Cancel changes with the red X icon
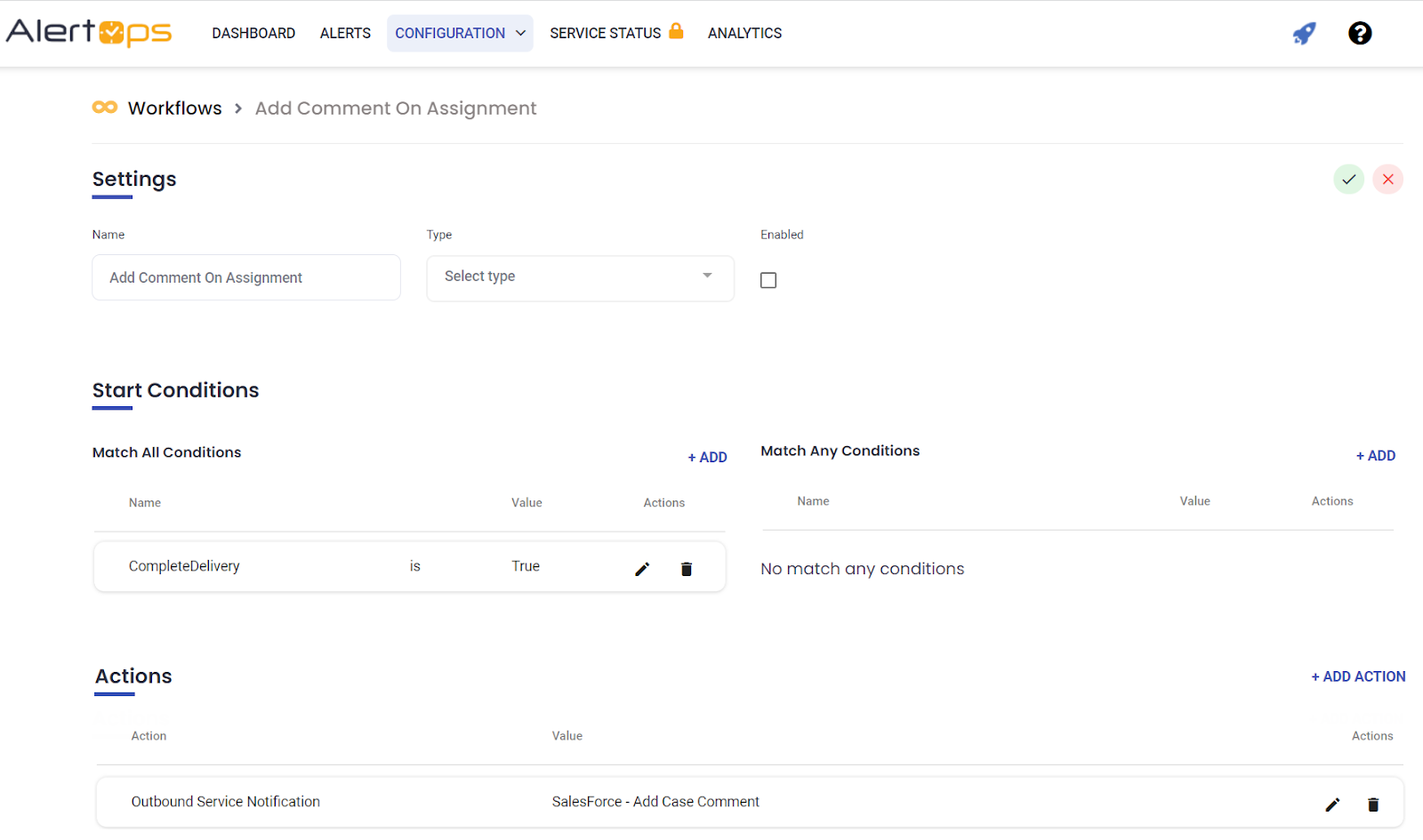The image size is (1423, 840). tap(1387, 180)
